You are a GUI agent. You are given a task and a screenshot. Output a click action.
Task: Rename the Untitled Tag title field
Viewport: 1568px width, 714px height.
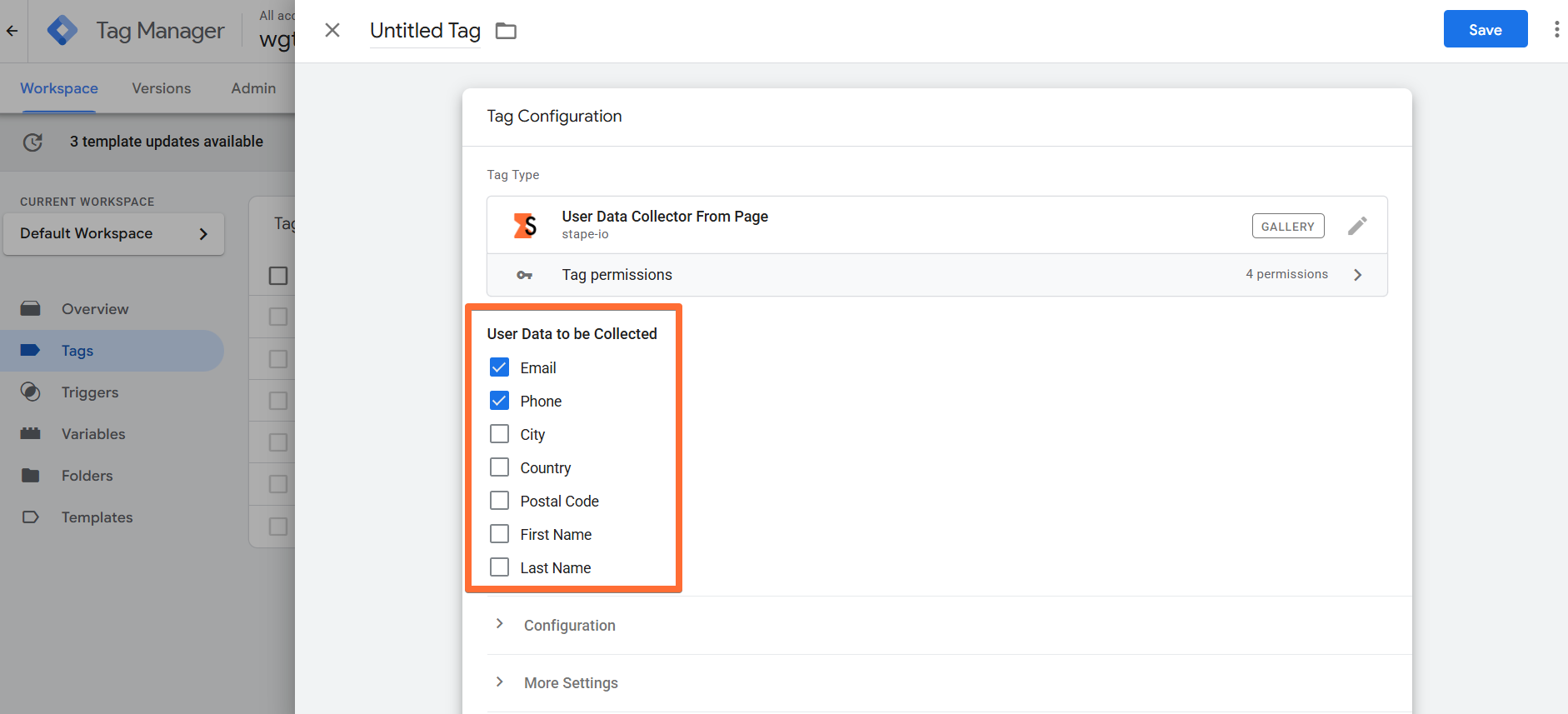(425, 31)
